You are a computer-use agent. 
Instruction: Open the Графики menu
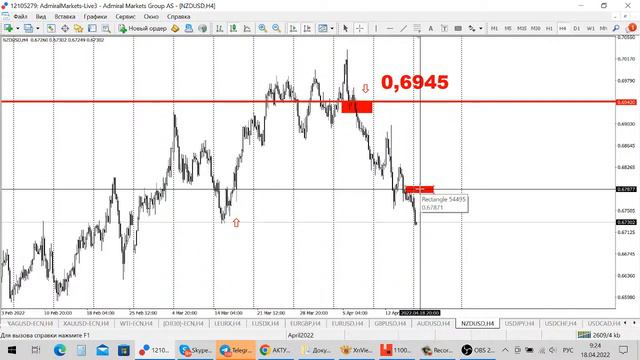click(x=95, y=17)
